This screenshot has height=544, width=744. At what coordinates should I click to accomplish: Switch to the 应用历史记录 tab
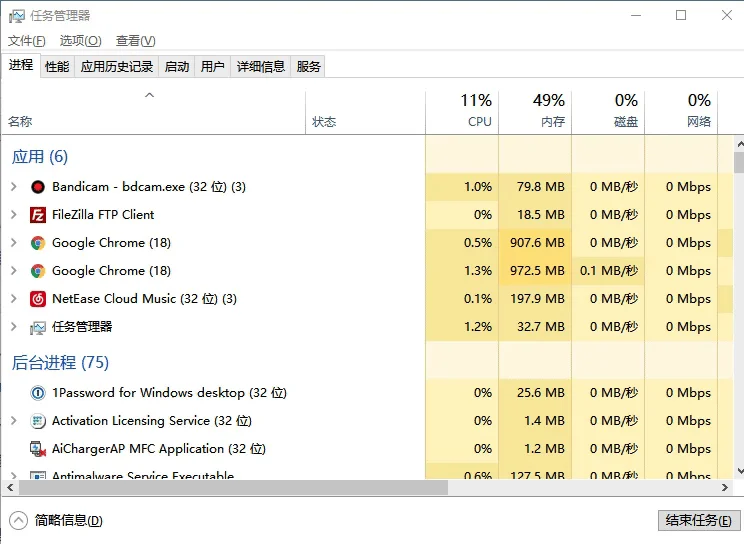click(117, 66)
